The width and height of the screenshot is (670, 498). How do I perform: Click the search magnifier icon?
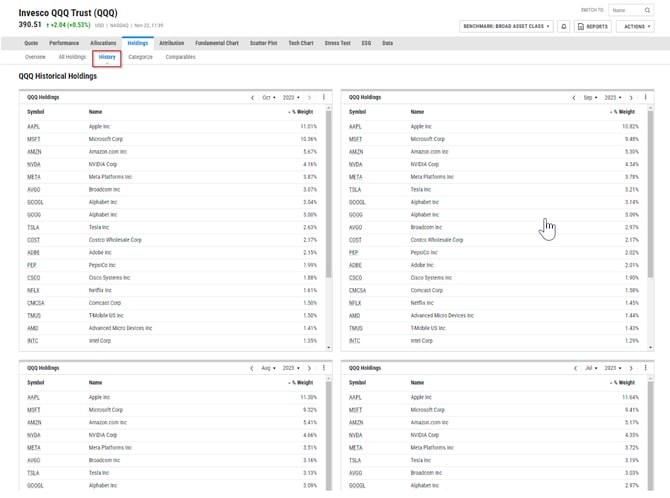[647, 10]
